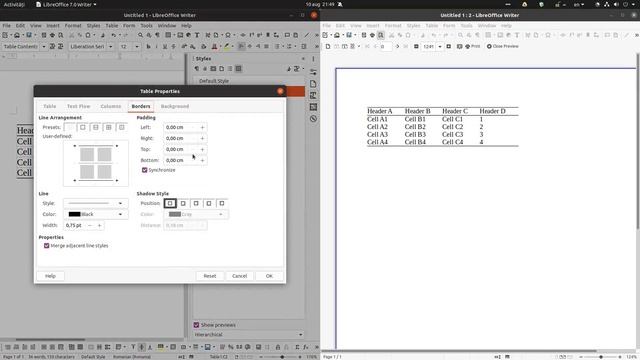
Task: Open keyboard language 'en' indicator in top bar
Action: tap(579, 4)
